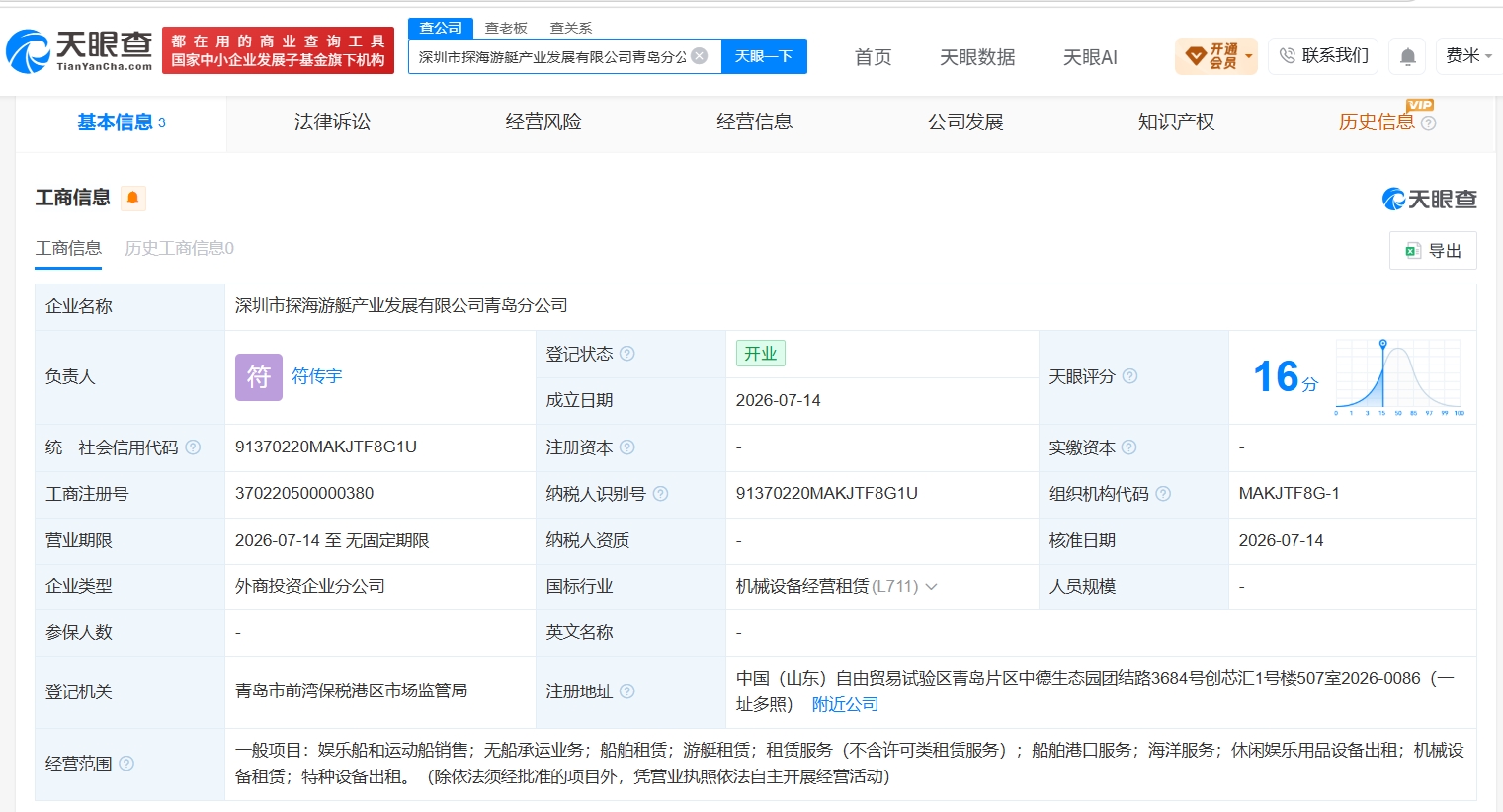Open the 开通会员 VIP dropdown
1503x812 pixels.
pyautogui.click(x=1216, y=56)
